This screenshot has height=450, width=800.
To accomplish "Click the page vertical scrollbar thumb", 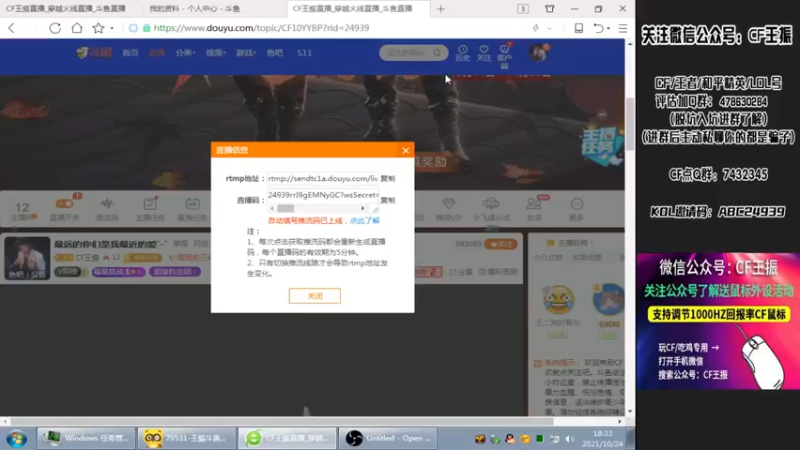I will click(630, 122).
